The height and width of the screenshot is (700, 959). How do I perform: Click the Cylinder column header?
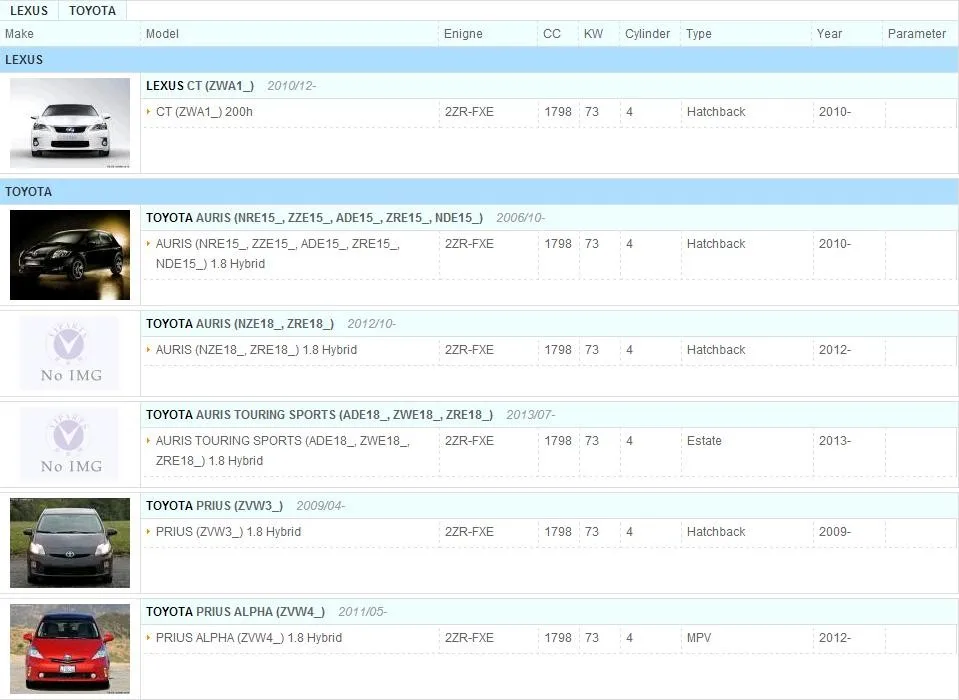(x=647, y=34)
